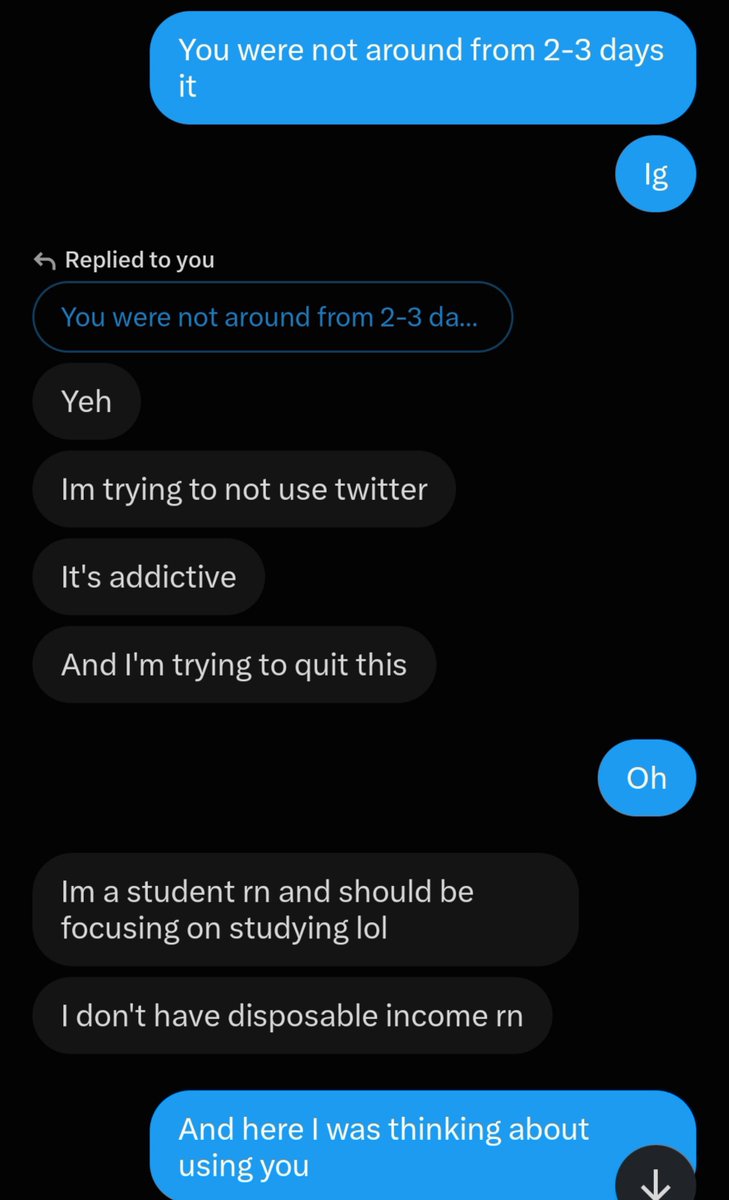Select the "I don't have disposable income rn" message
Viewport: 729px width, 1200px height.
click(x=292, y=1016)
